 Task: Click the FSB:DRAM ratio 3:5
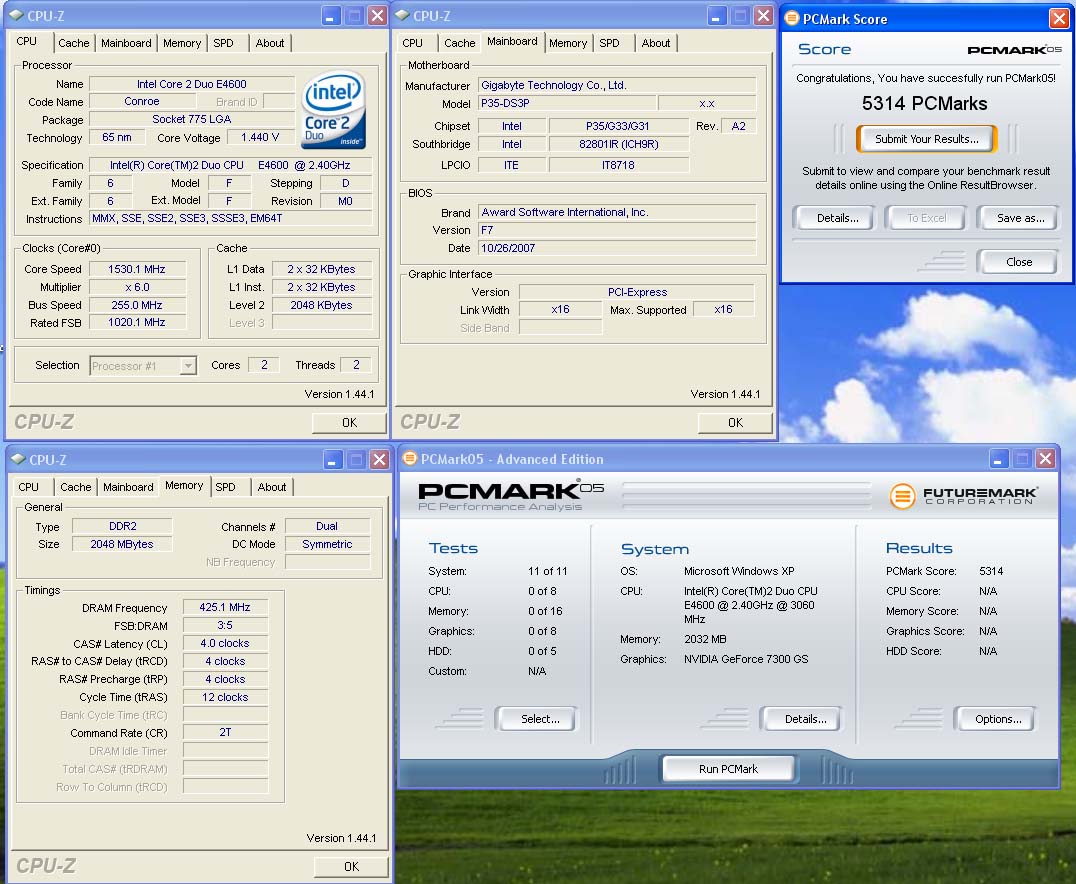225,625
